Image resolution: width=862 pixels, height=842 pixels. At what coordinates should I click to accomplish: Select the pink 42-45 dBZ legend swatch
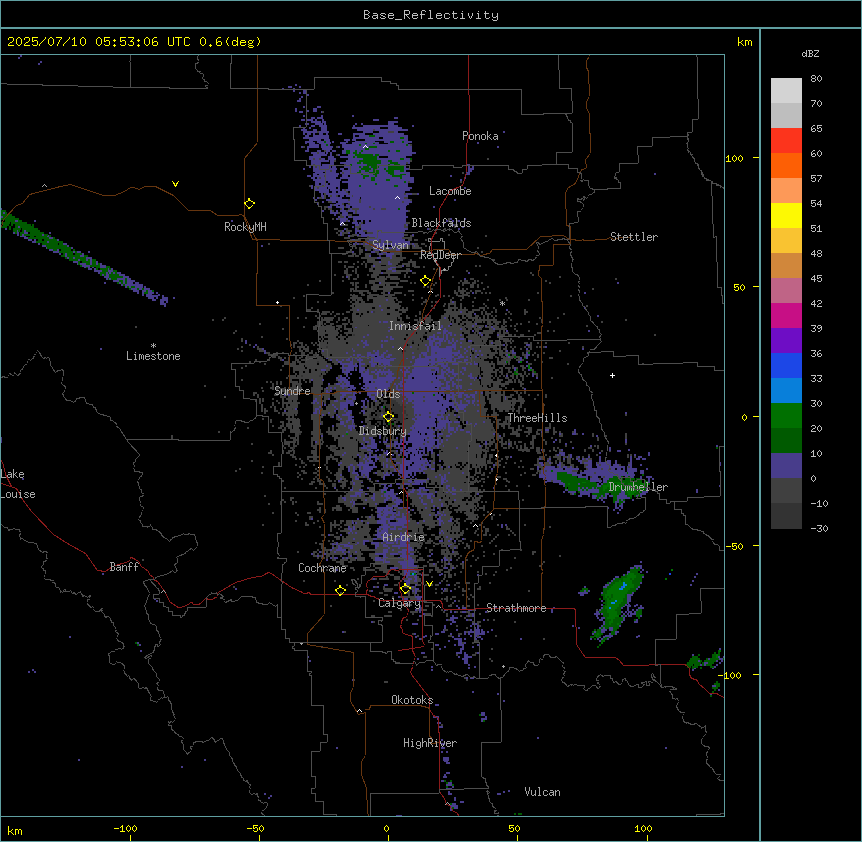click(x=786, y=291)
